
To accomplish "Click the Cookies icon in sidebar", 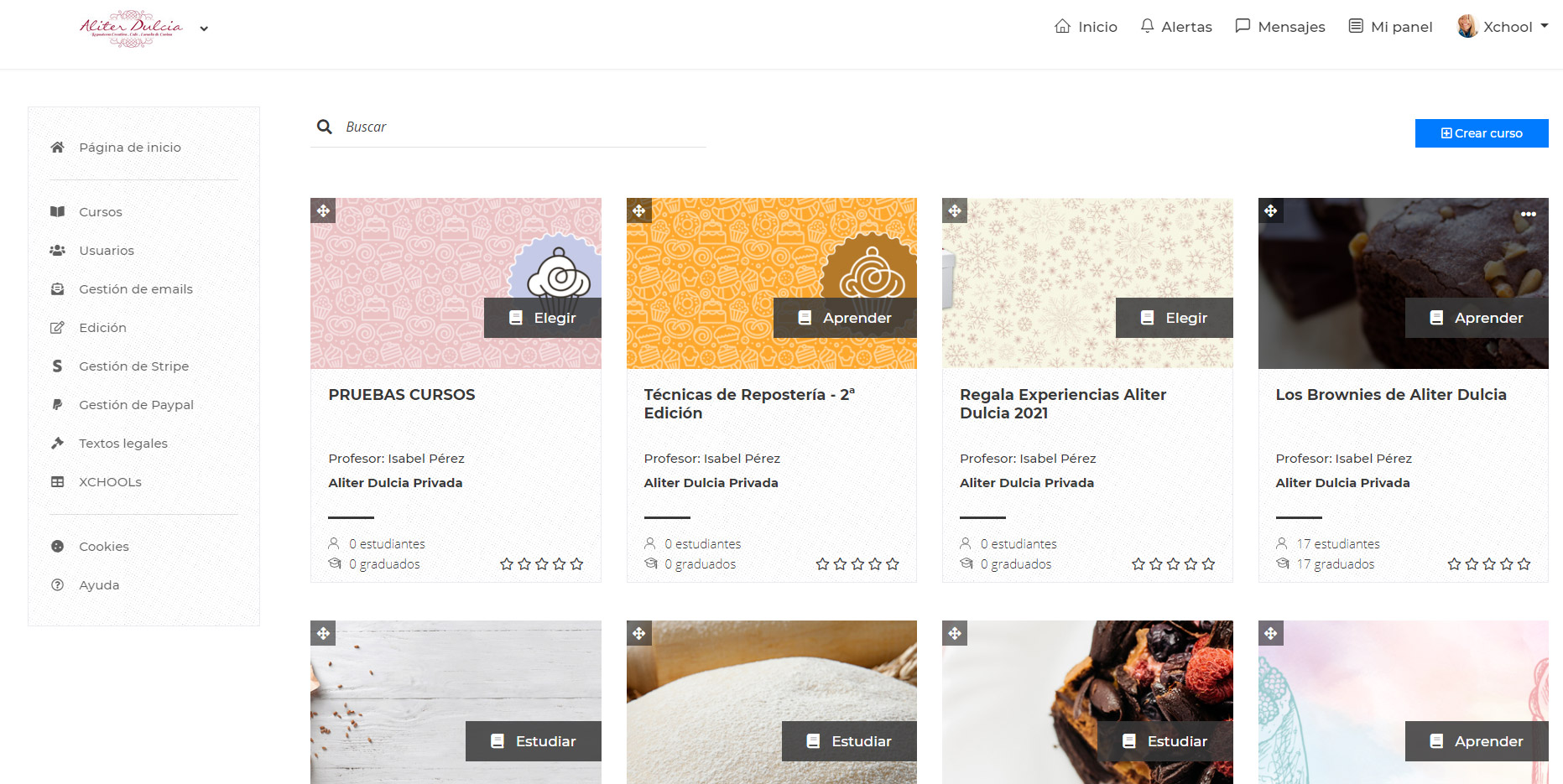I will coord(57,547).
